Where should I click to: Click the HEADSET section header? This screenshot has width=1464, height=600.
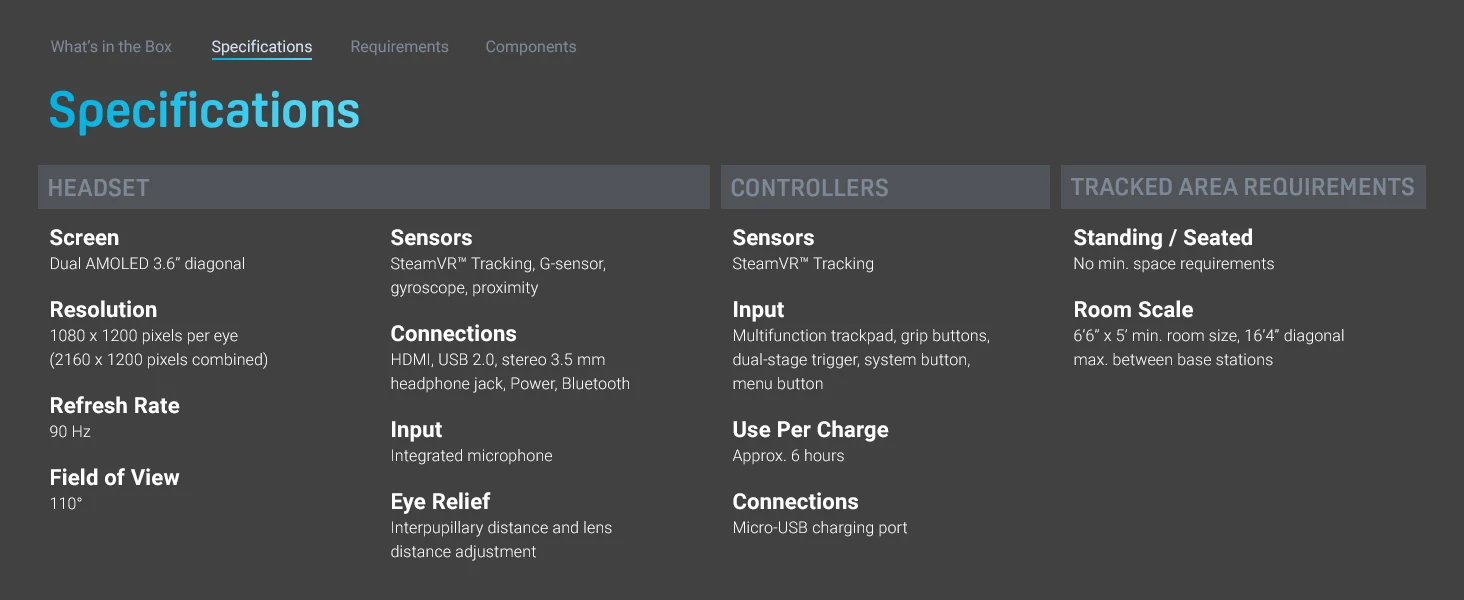click(x=99, y=188)
